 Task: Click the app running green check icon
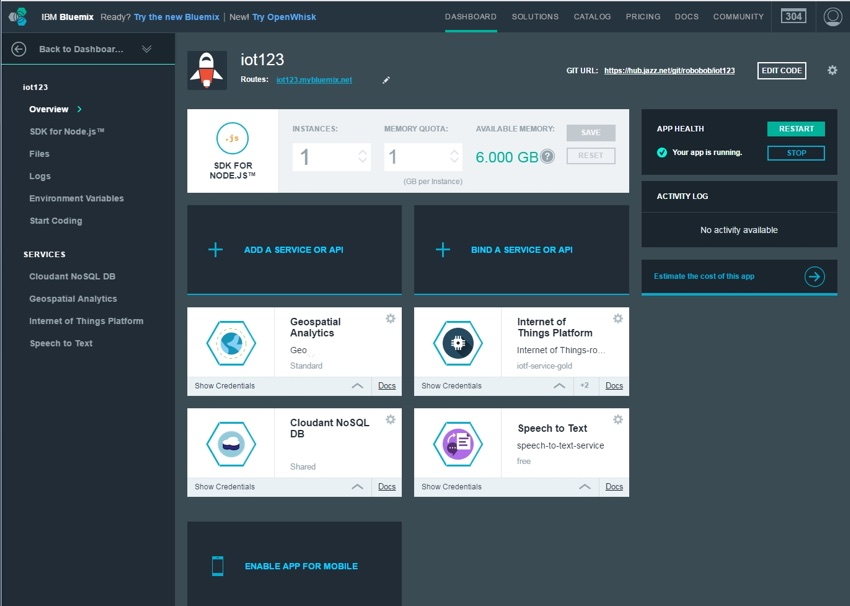click(x=662, y=152)
